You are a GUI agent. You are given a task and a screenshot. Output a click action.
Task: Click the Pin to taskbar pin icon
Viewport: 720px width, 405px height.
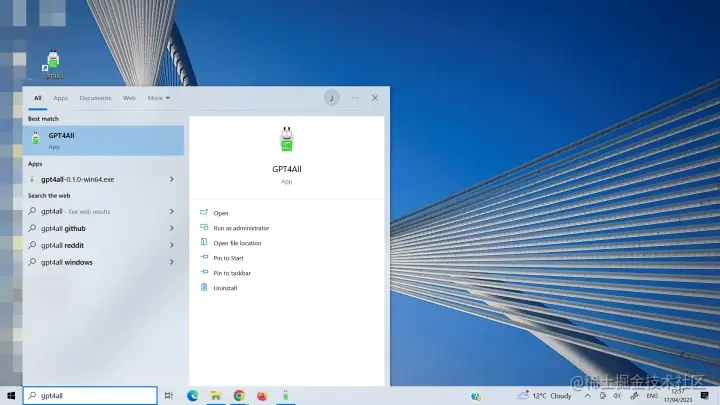click(204, 272)
